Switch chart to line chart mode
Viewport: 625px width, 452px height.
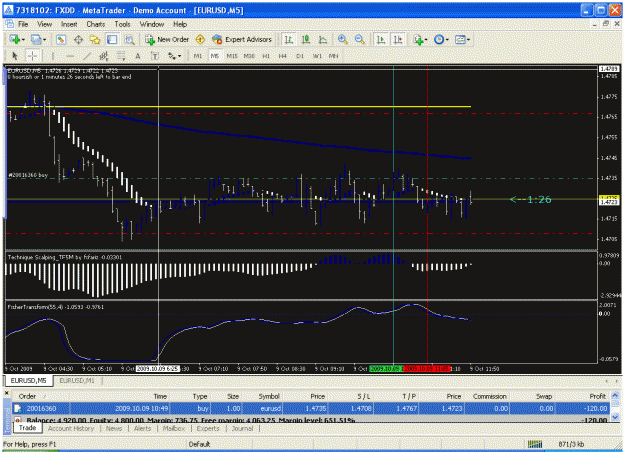(x=323, y=39)
